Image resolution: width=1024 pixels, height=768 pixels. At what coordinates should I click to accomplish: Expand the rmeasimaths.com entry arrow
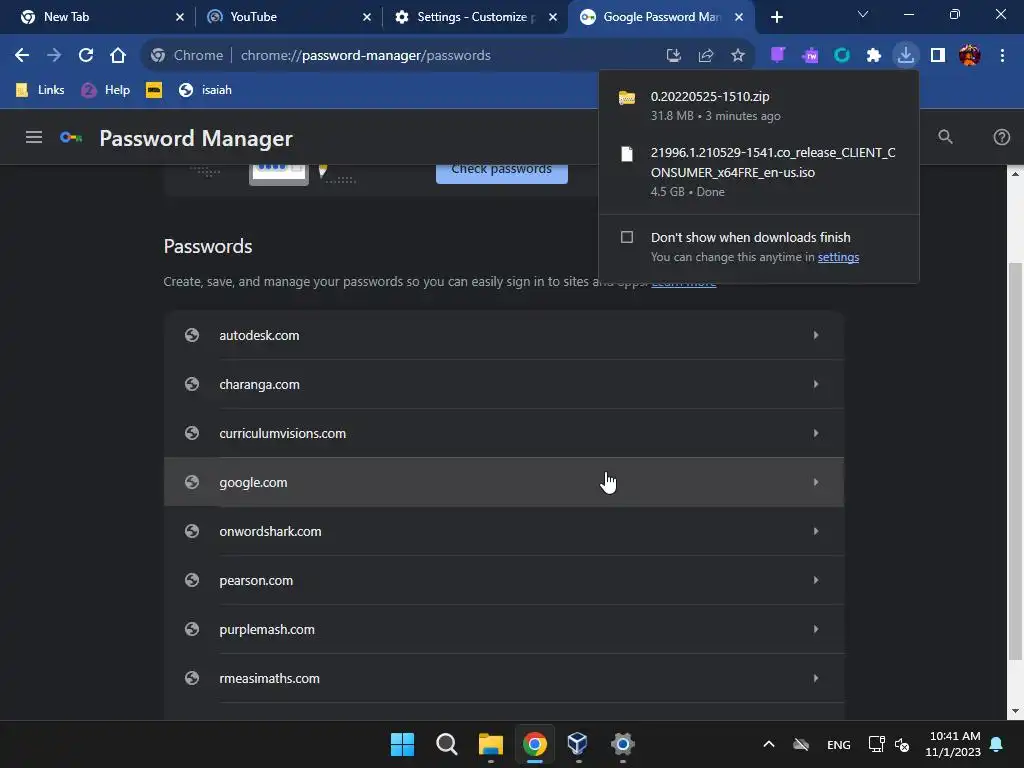point(816,678)
